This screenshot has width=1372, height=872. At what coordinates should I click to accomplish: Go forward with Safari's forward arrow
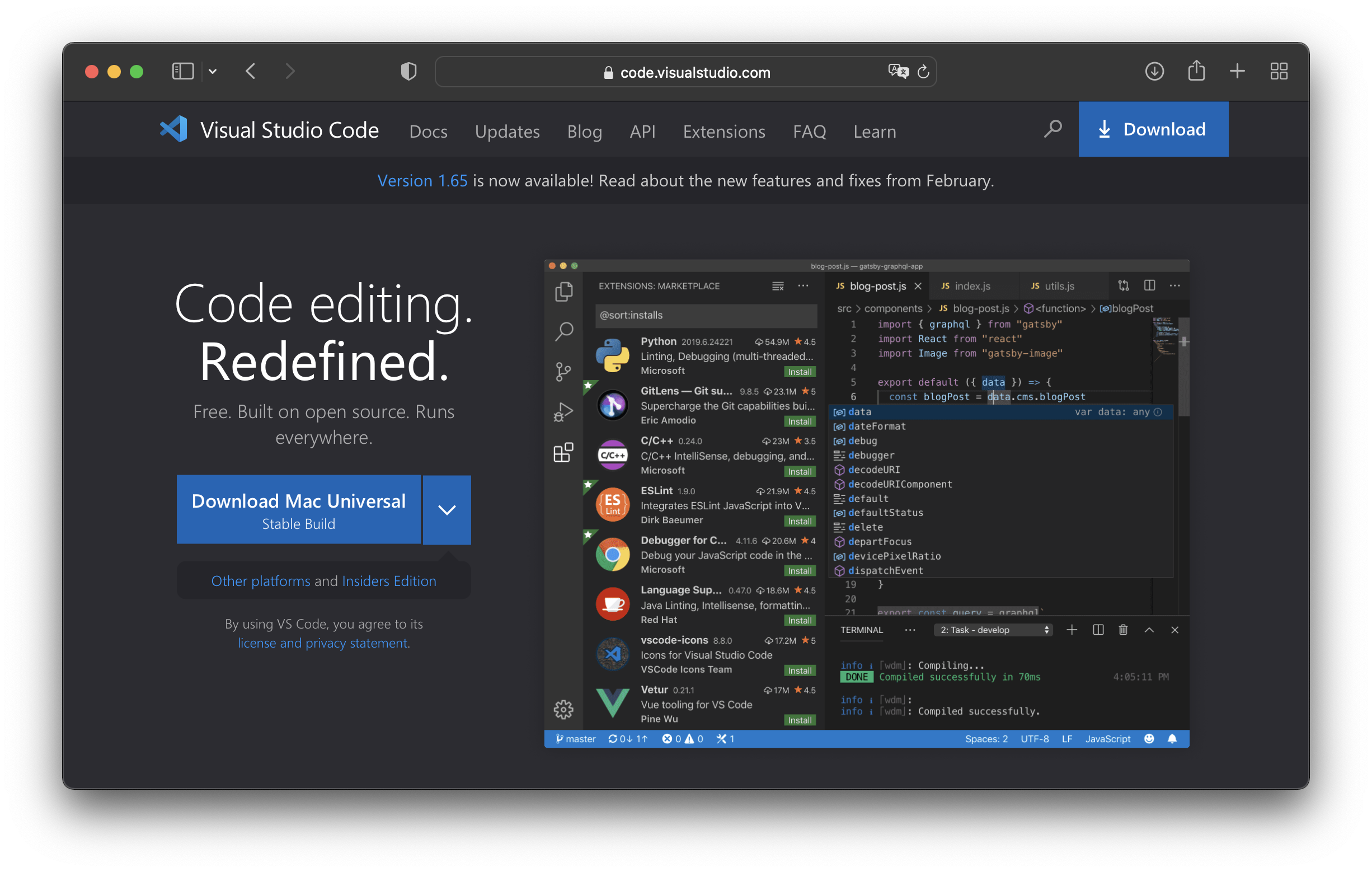tap(290, 71)
